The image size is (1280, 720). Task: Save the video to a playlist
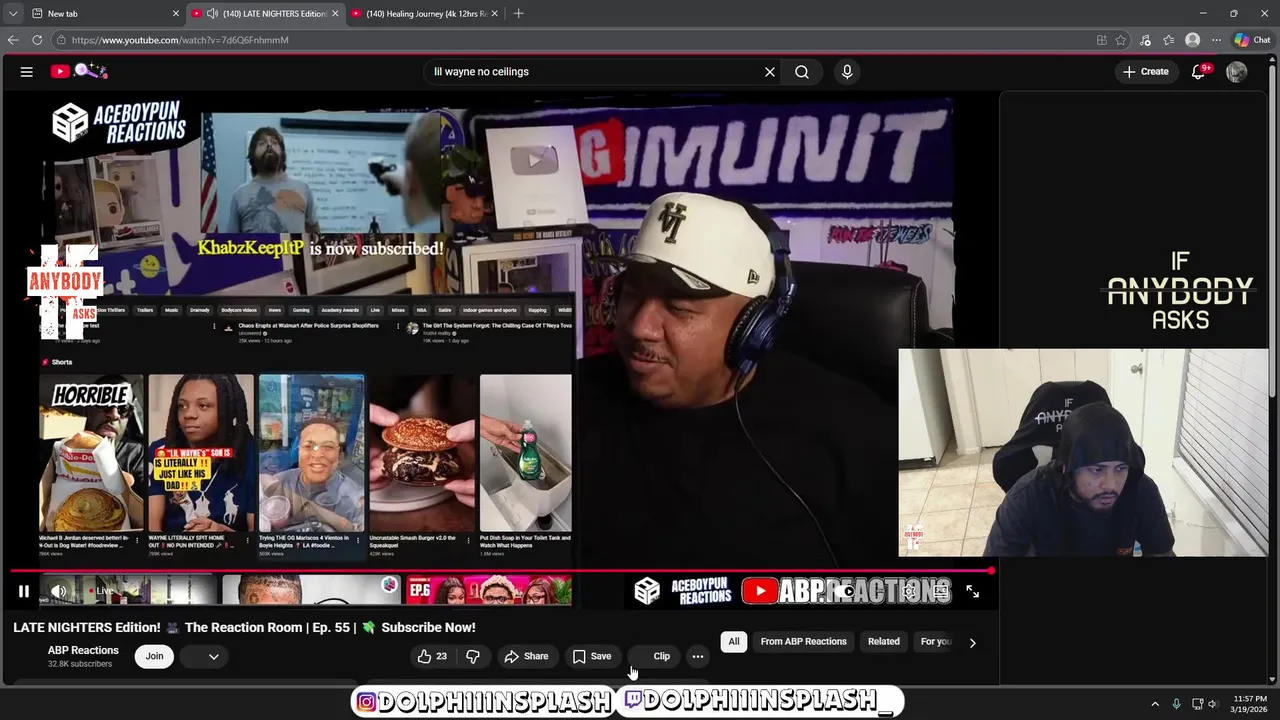pos(592,656)
